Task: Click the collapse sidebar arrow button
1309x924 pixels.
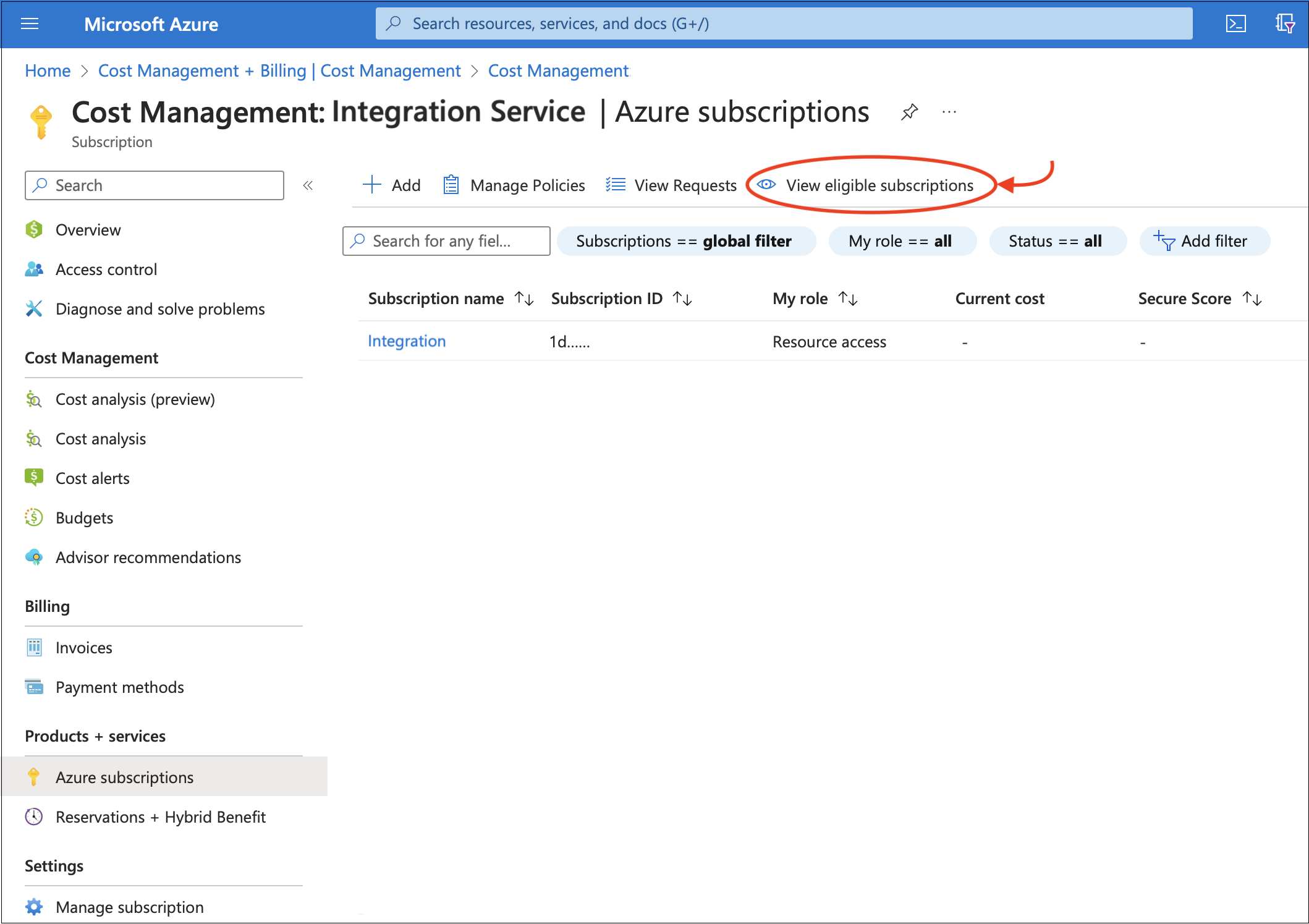Action: [x=309, y=185]
